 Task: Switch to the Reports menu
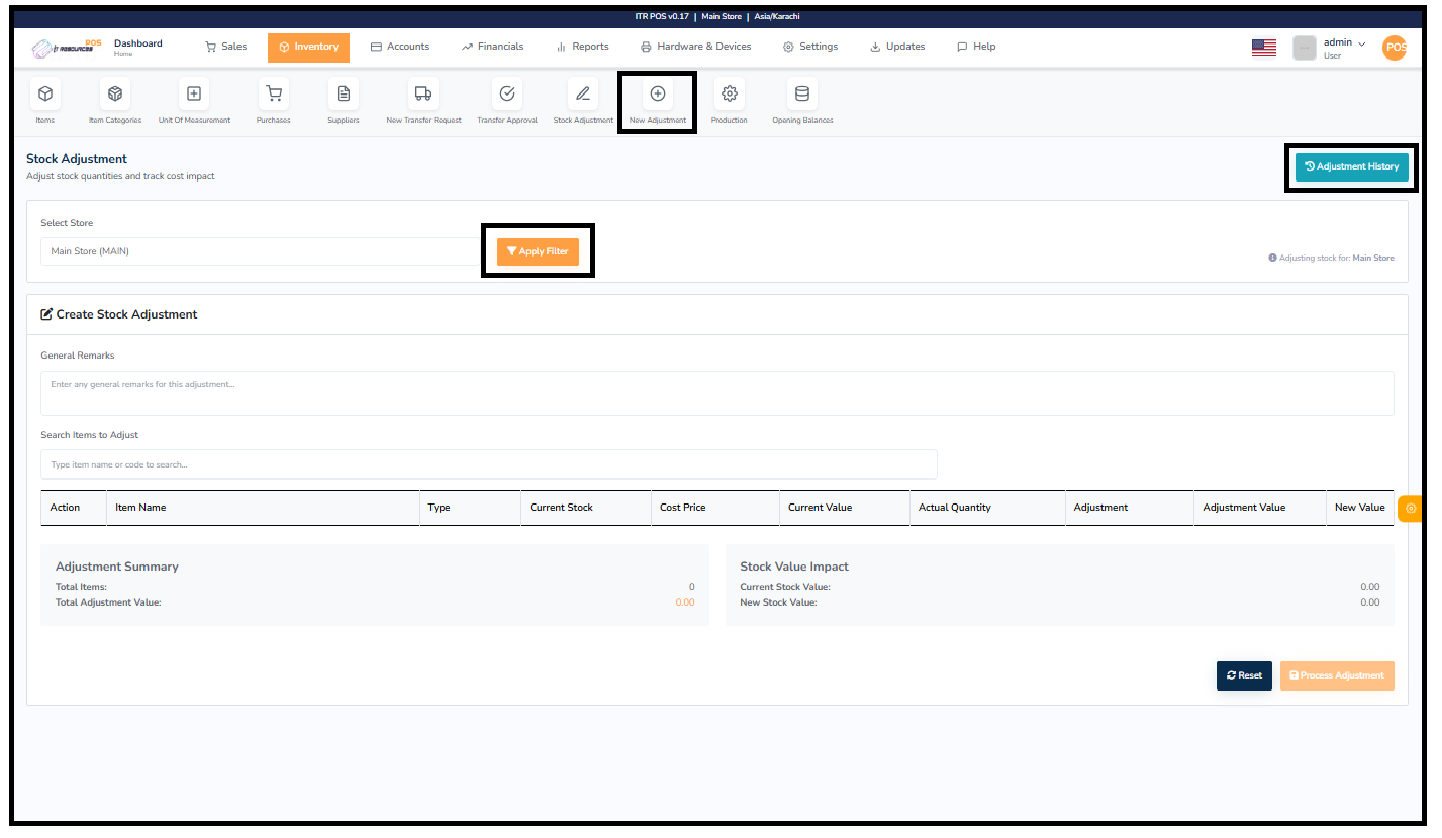[x=583, y=46]
